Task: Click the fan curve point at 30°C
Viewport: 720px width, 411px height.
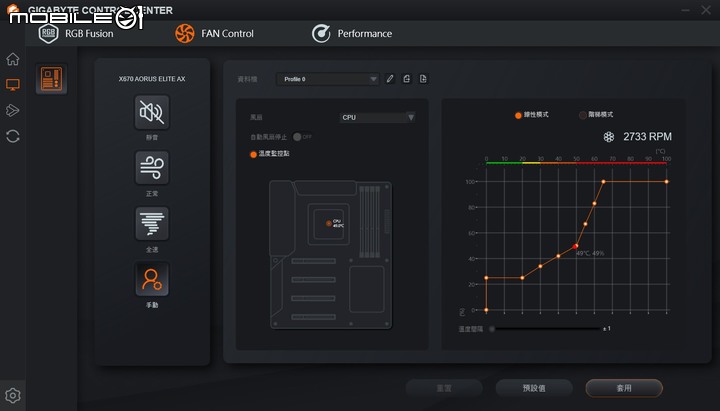Action: click(x=540, y=266)
